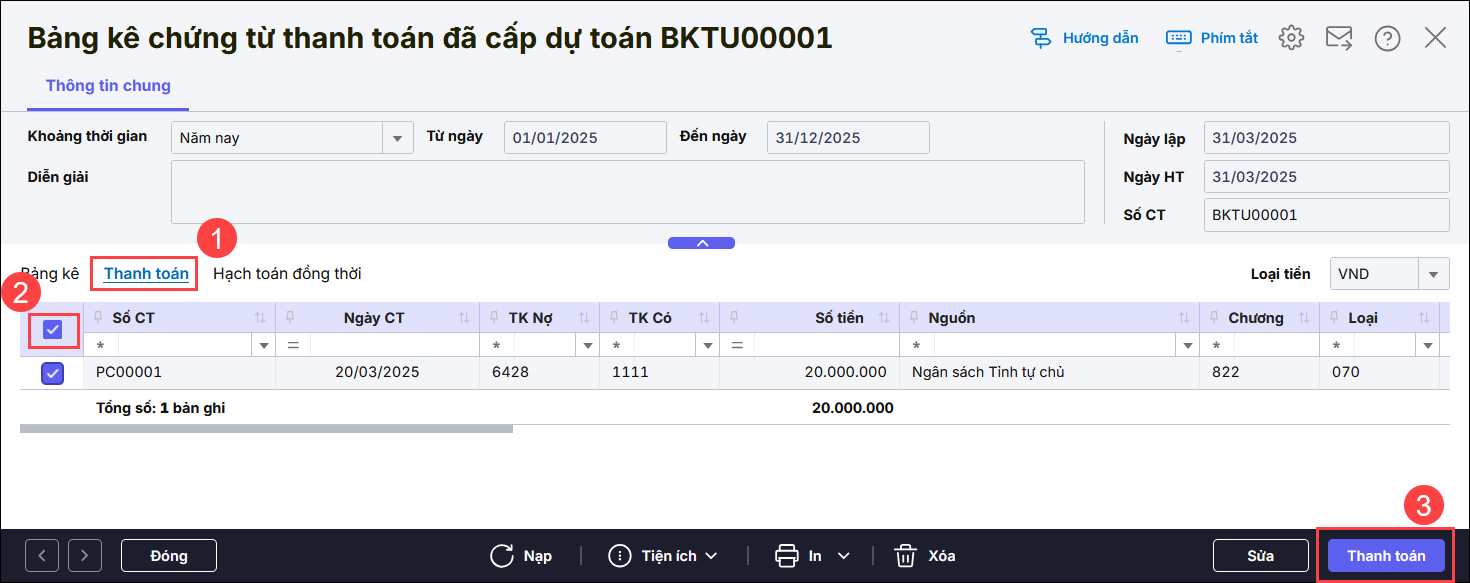Sort by Nguồn column
The width and height of the screenshot is (1470, 583).
pyautogui.click(x=1184, y=318)
